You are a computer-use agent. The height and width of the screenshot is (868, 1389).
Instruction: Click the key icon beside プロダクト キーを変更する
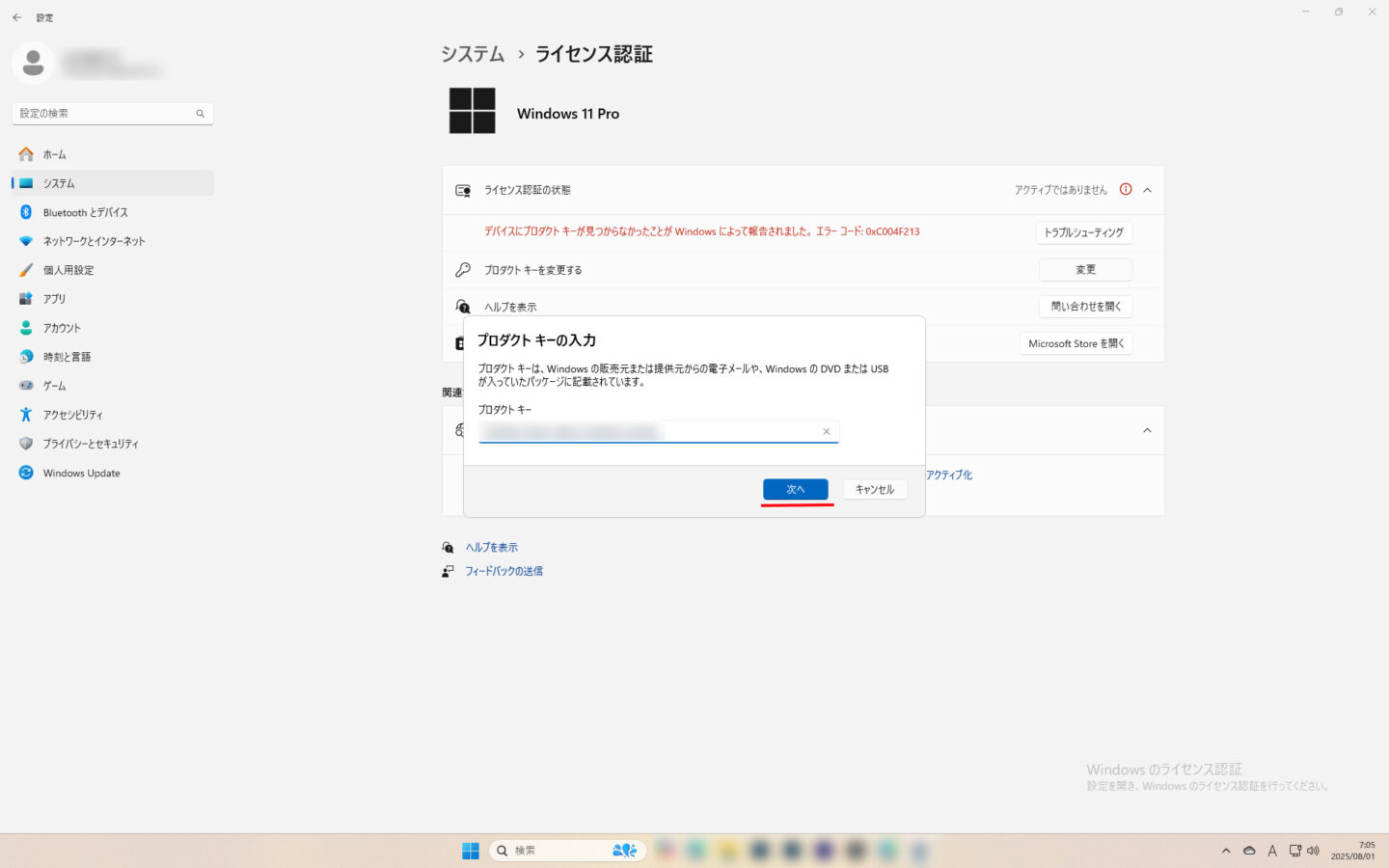[x=463, y=270]
